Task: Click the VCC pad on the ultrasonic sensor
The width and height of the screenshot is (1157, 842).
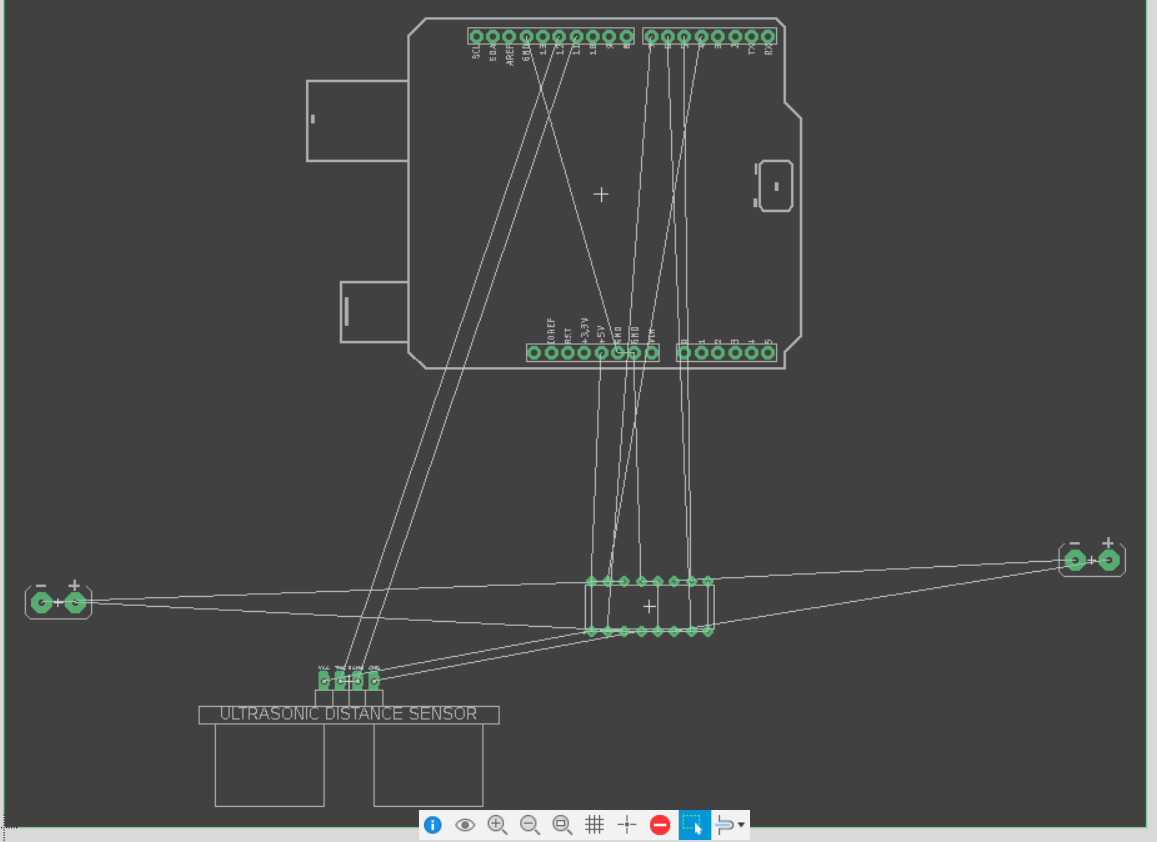Action: [324, 681]
